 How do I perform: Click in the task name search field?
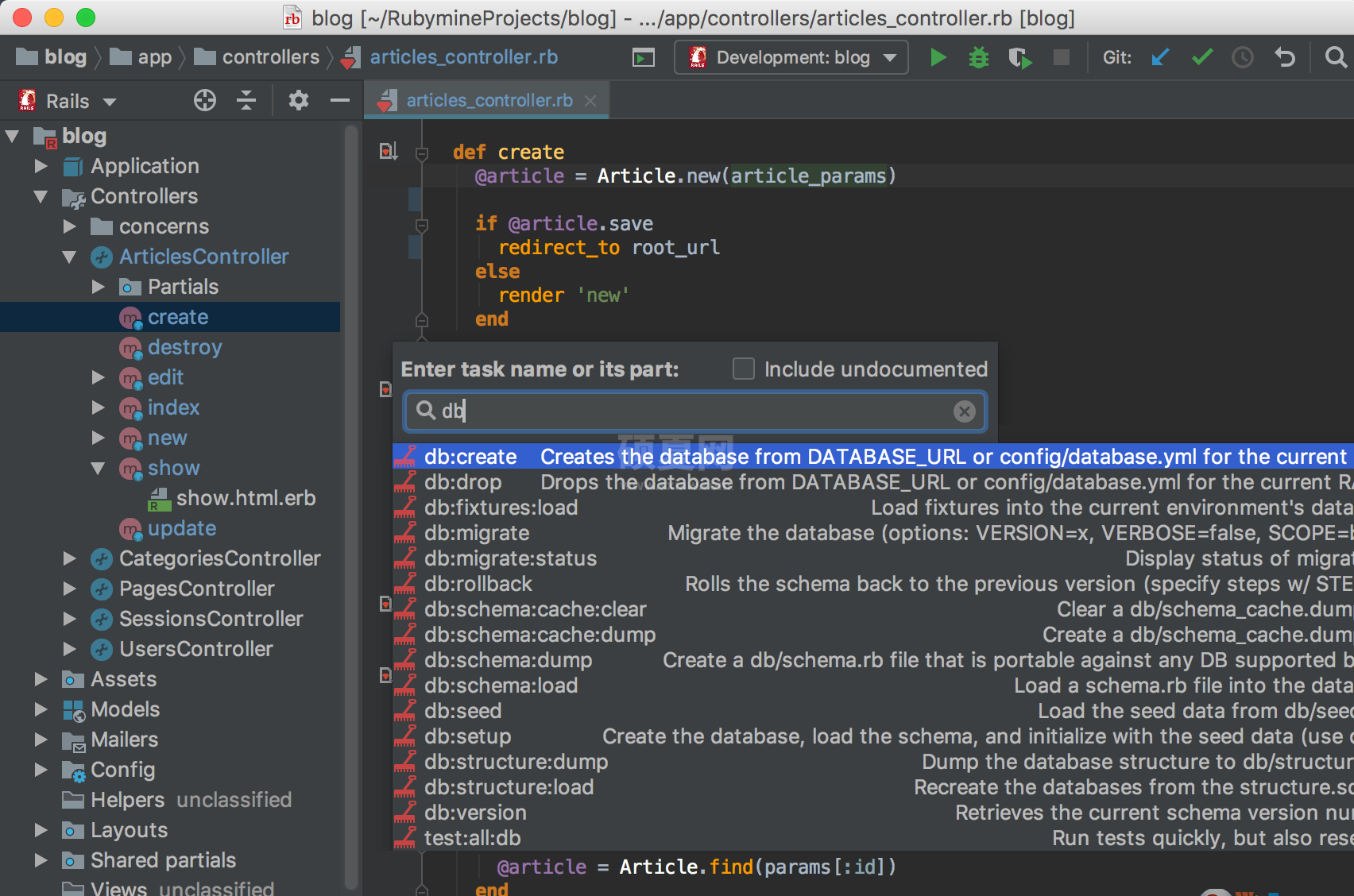click(x=695, y=411)
